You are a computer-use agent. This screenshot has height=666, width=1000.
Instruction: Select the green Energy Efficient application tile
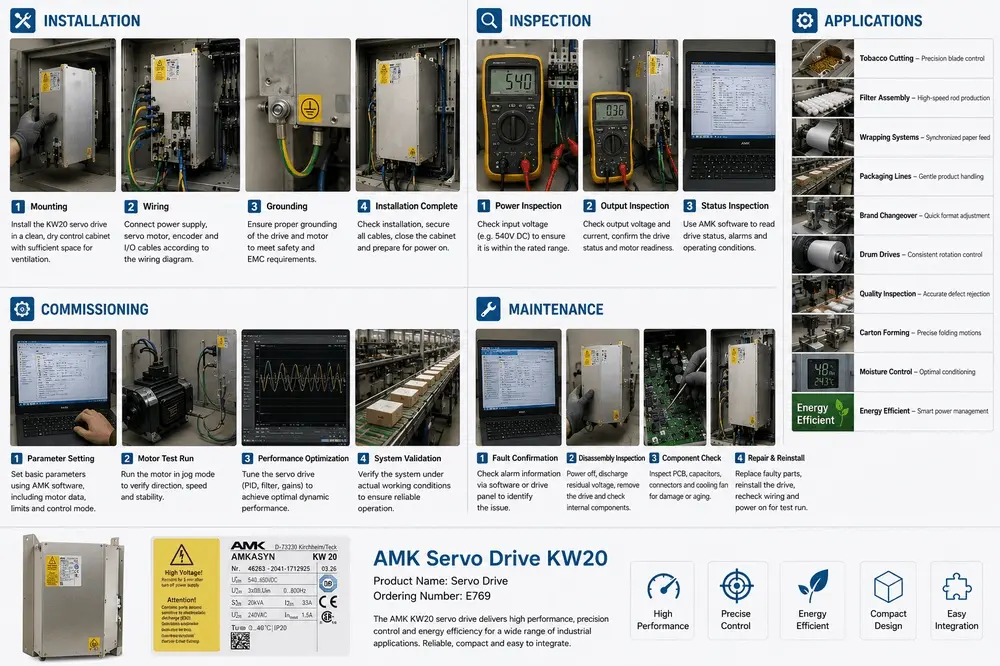(823, 412)
